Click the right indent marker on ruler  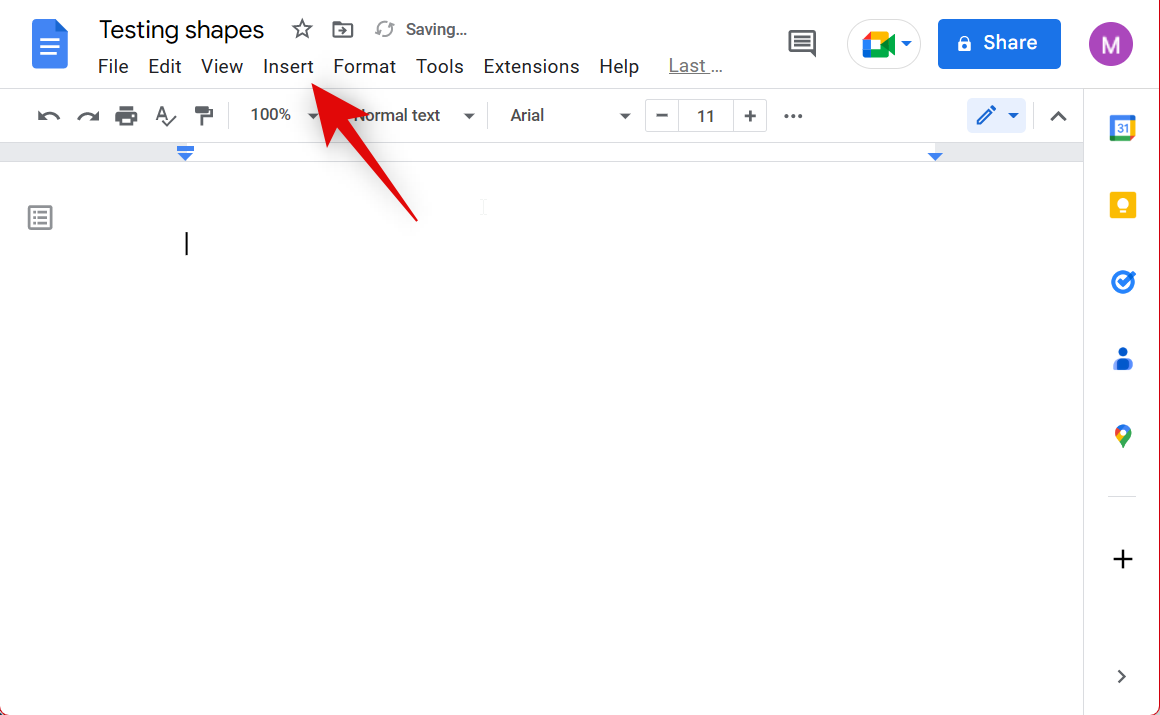pyautogui.click(x=935, y=156)
